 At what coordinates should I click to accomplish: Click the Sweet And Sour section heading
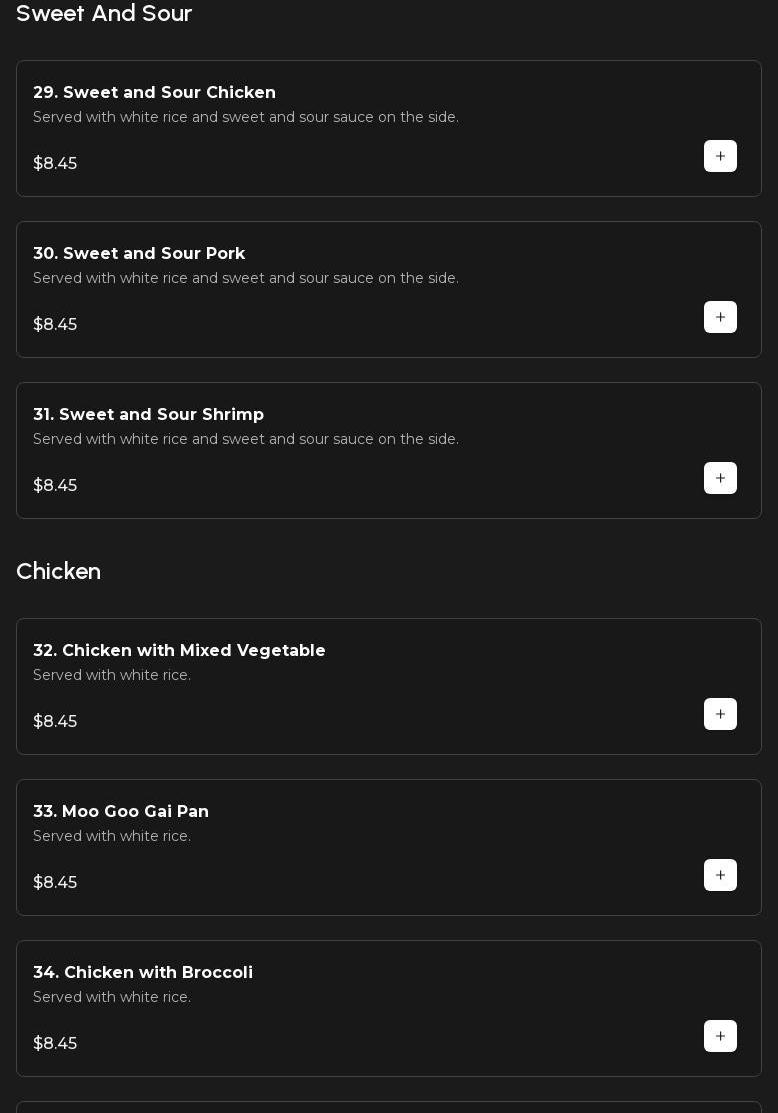point(104,14)
